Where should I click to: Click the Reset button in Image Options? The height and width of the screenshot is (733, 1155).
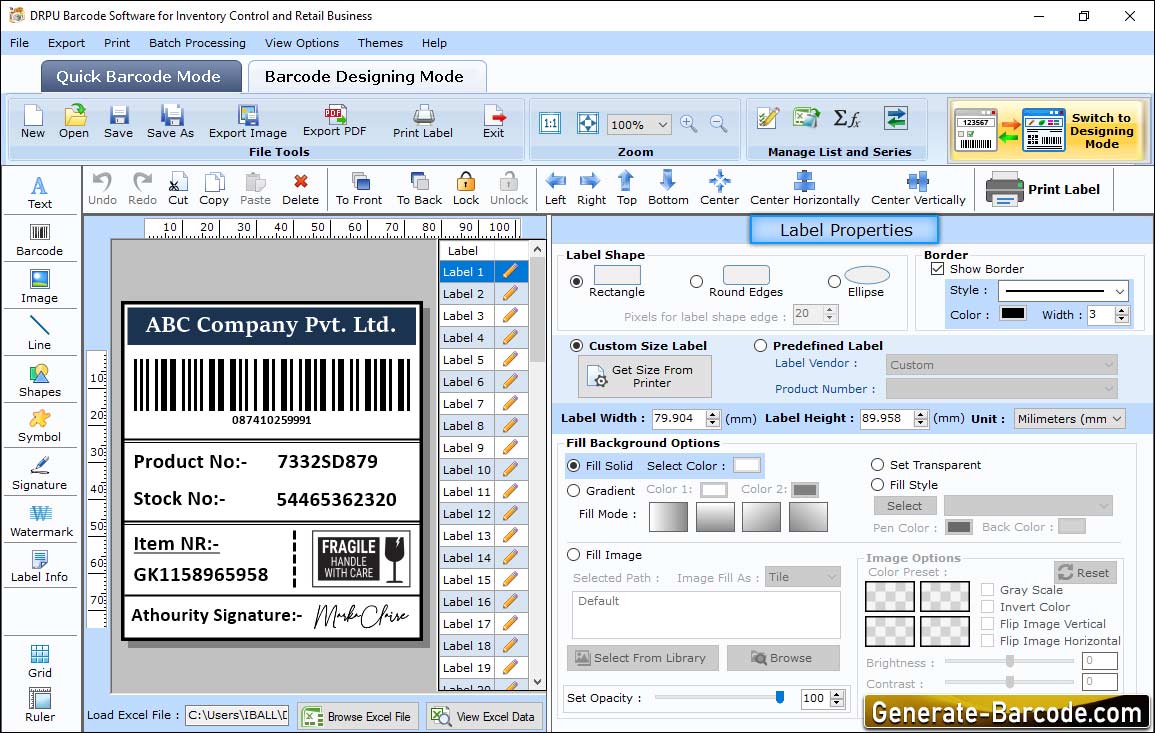point(1085,572)
